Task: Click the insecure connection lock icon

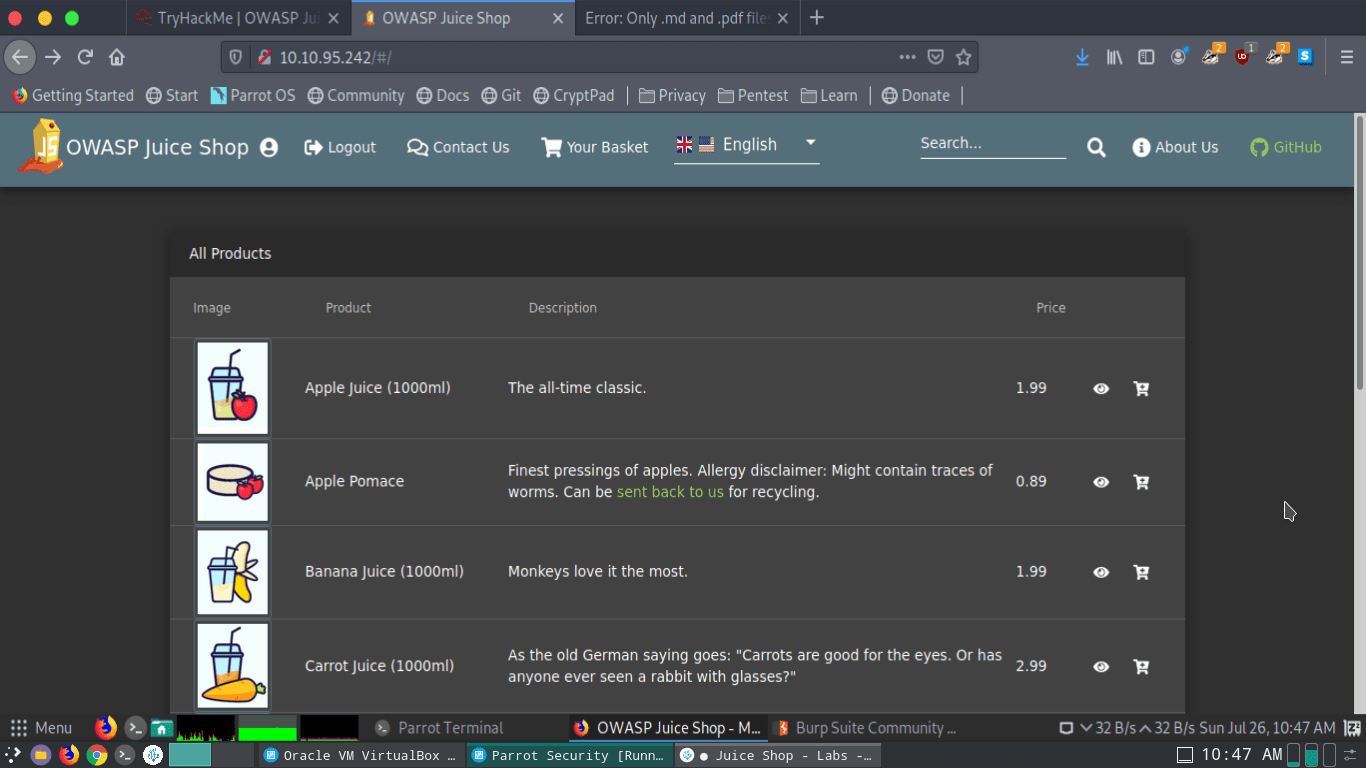Action: point(264,57)
